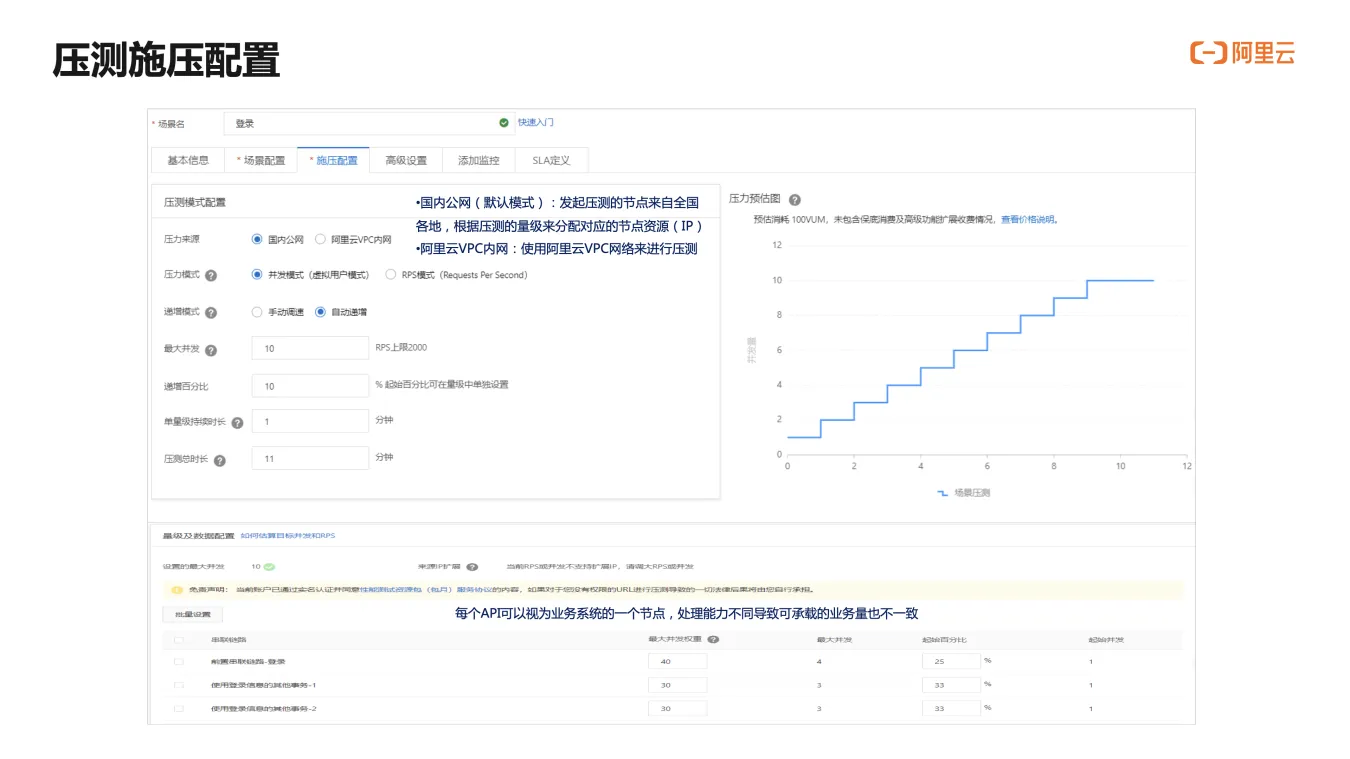Check the box for 使用登录信息的其他事务-1 row

pos(179,685)
